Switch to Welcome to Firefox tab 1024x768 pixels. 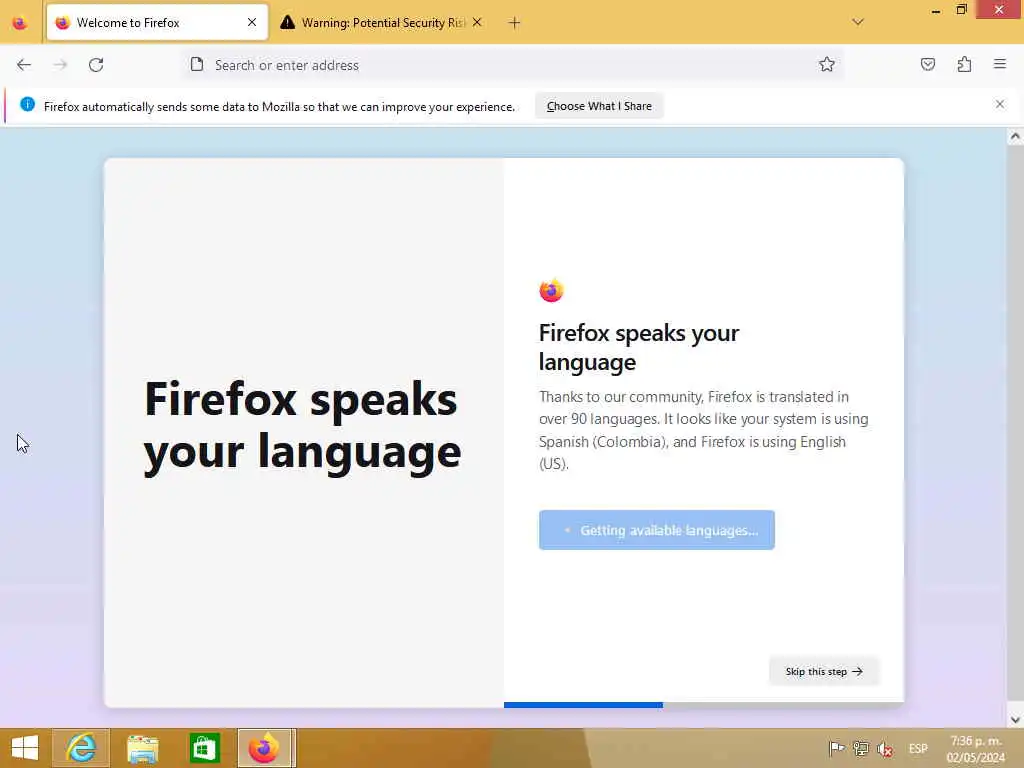tap(157, 23)
